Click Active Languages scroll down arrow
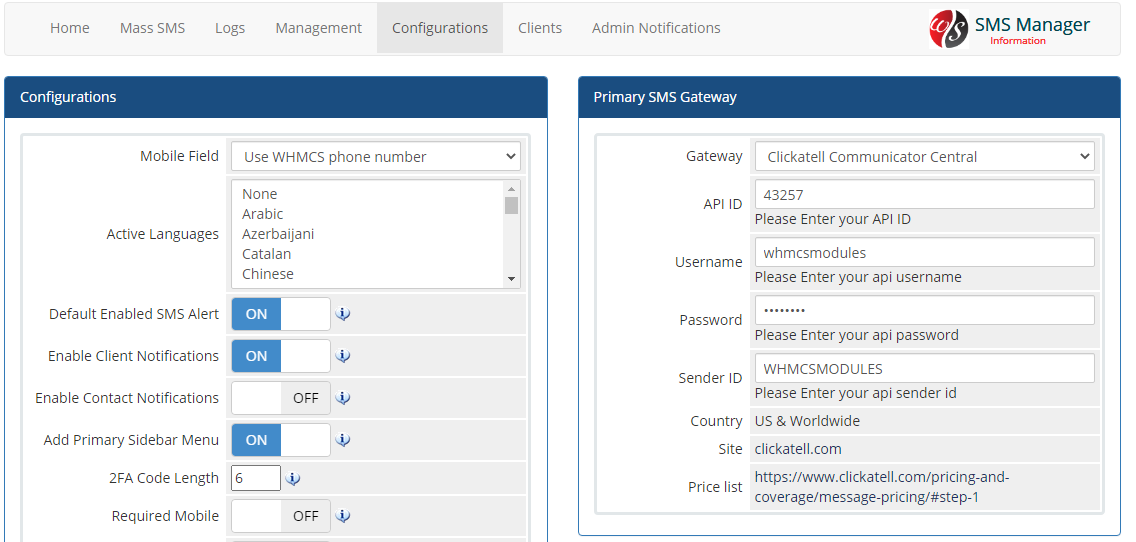This screenshot has height=542, width=1136. point(511,279)
